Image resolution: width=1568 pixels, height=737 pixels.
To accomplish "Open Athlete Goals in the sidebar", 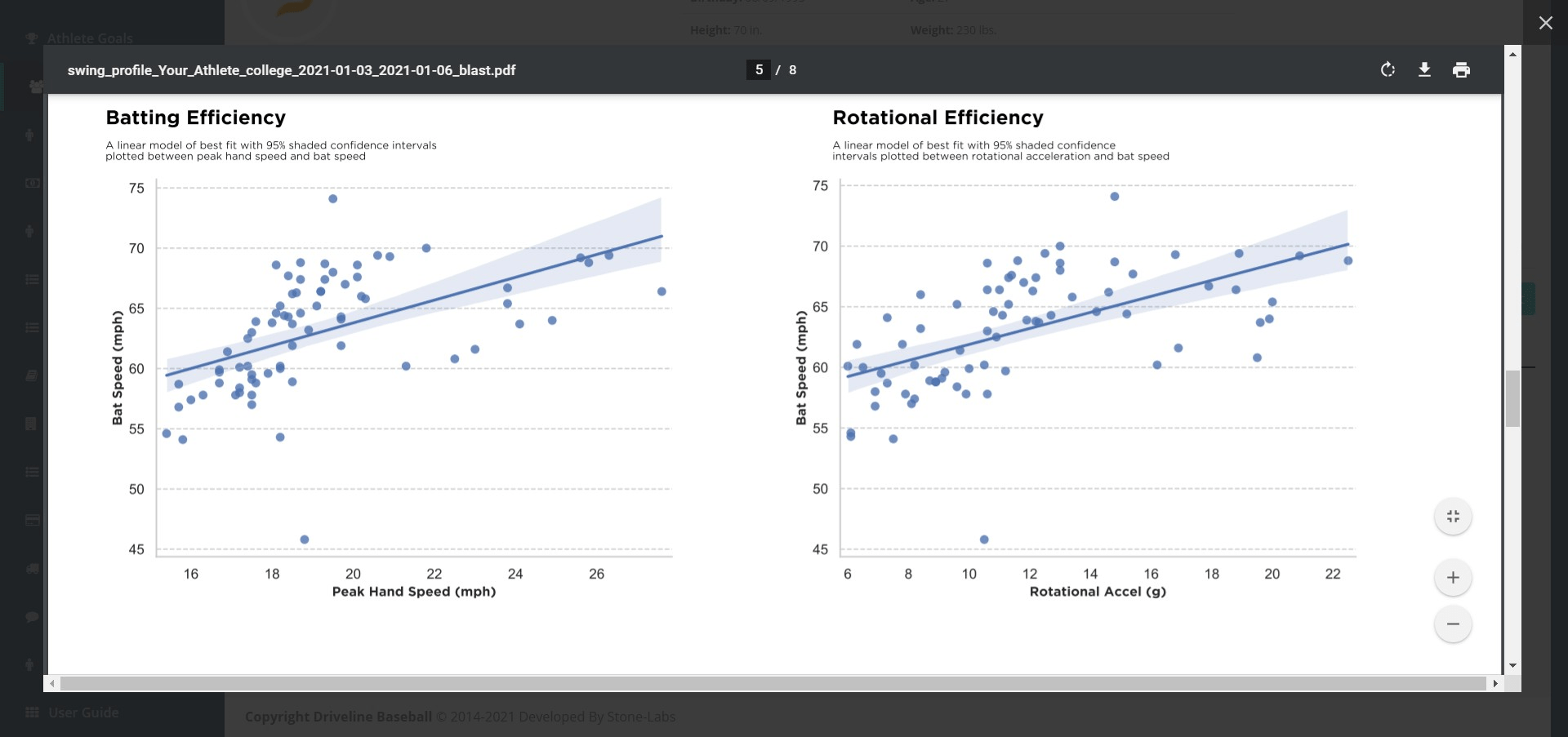I will tap(90, 38).
